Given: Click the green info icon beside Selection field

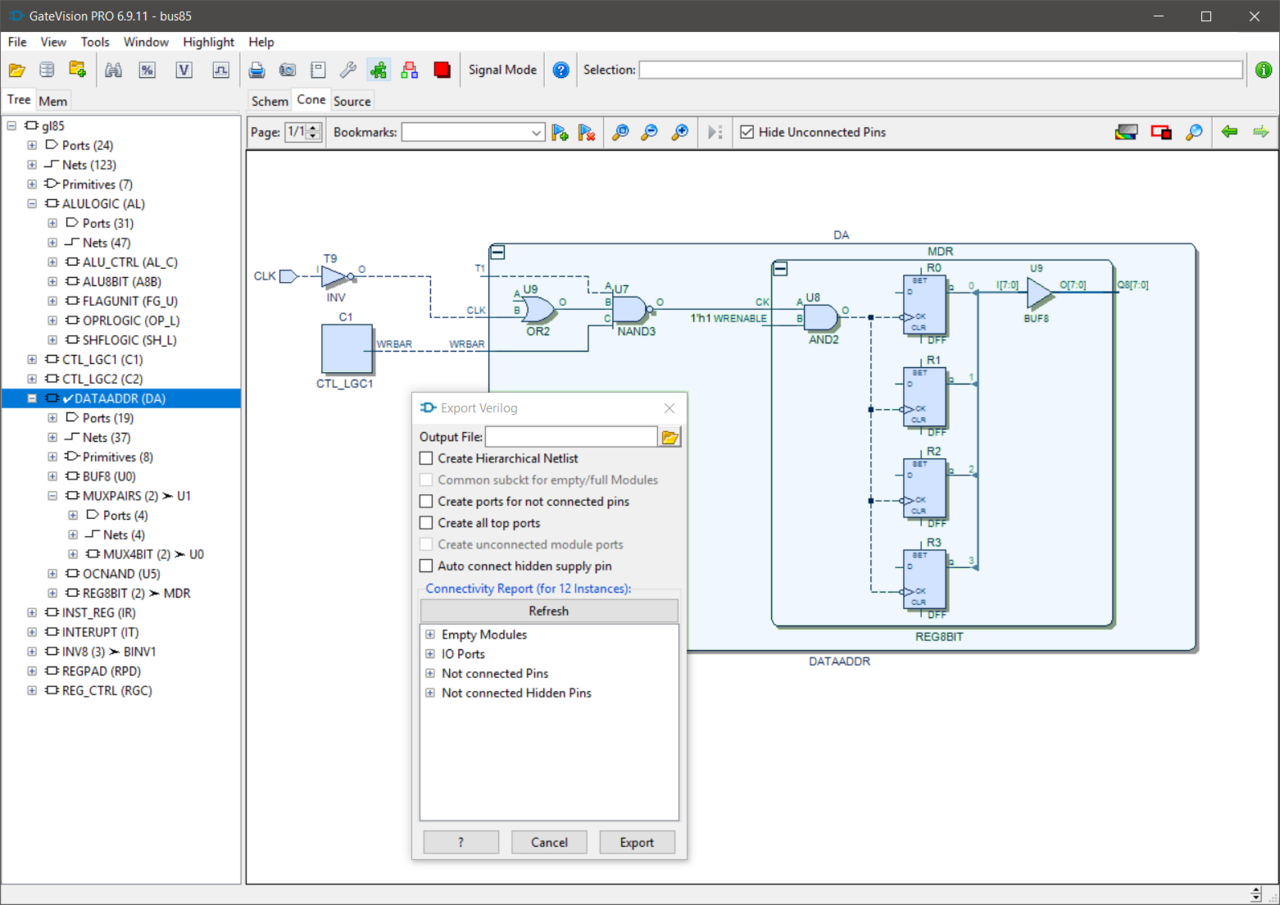Looking at the screenshot, I should pyautogui.click(x=1264, y=70).
